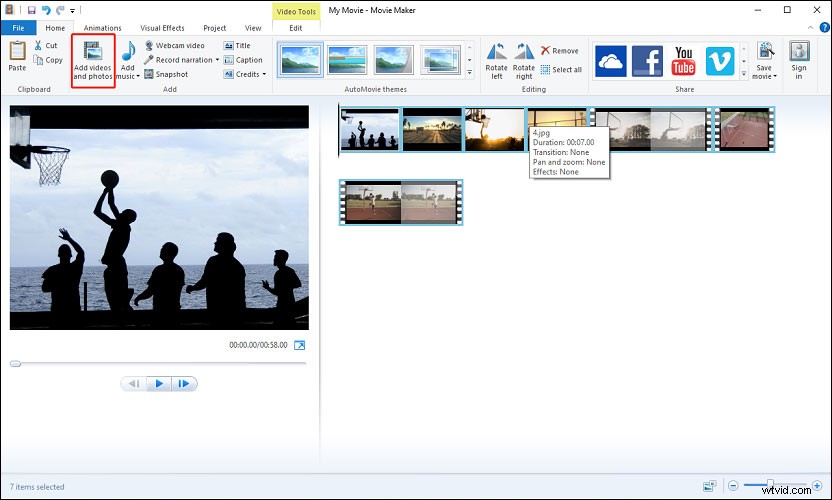This screenshot has height=500, width=832.
Task: Apply the fourth AutoMovie theme
Action: coord(440,59)
